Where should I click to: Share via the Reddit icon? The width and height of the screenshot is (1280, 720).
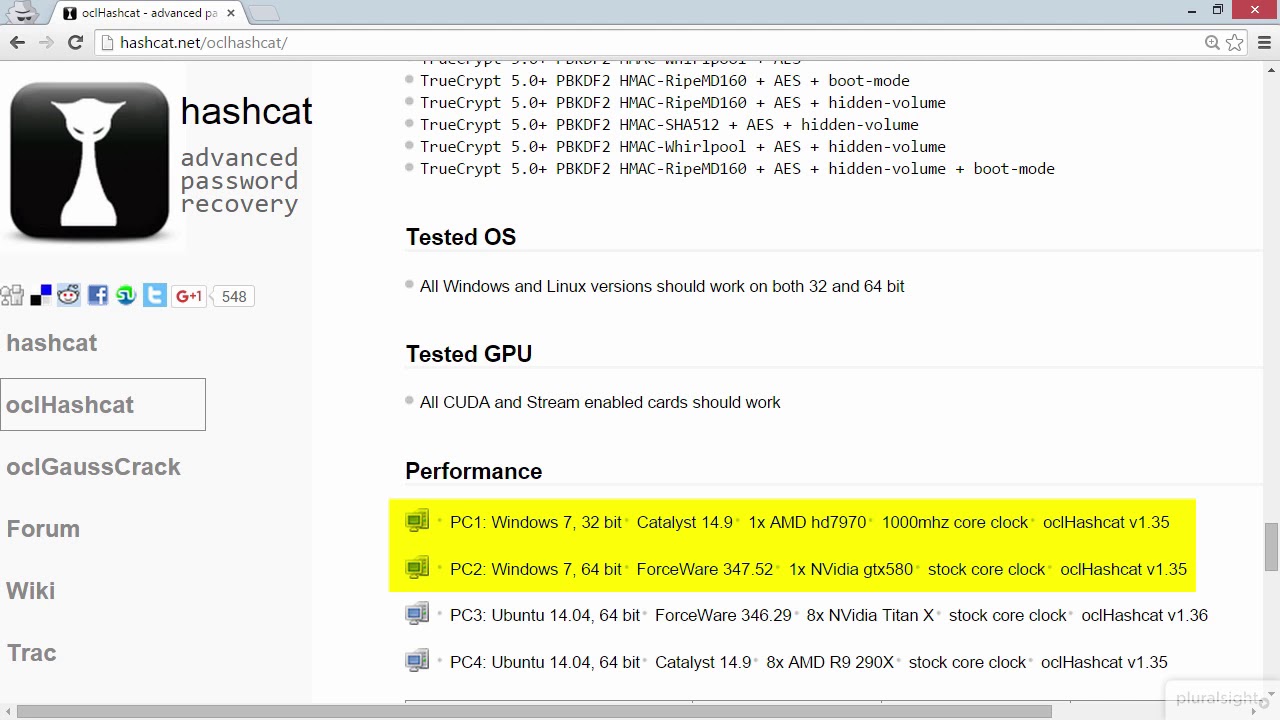click(x=69, y=295)
